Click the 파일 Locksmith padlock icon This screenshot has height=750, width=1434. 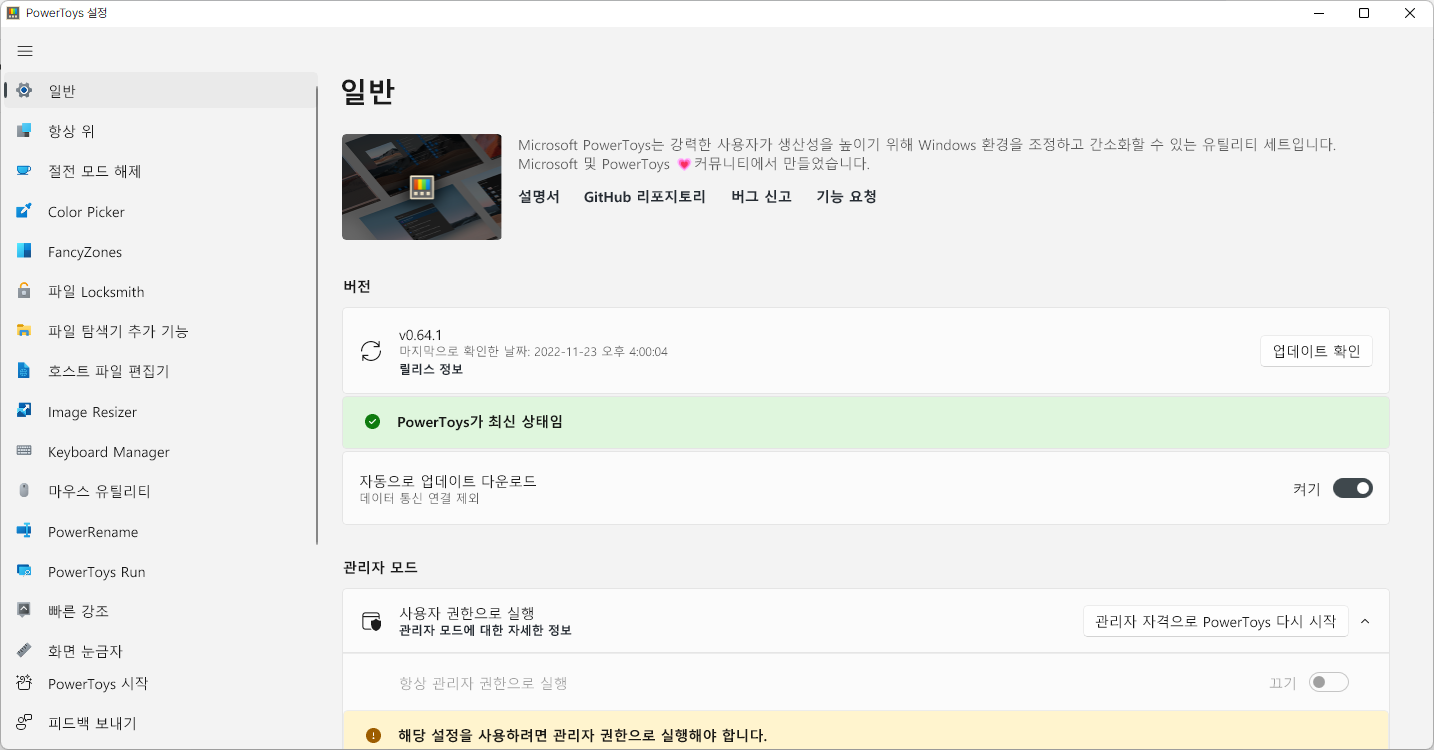(x=24, y=291)
